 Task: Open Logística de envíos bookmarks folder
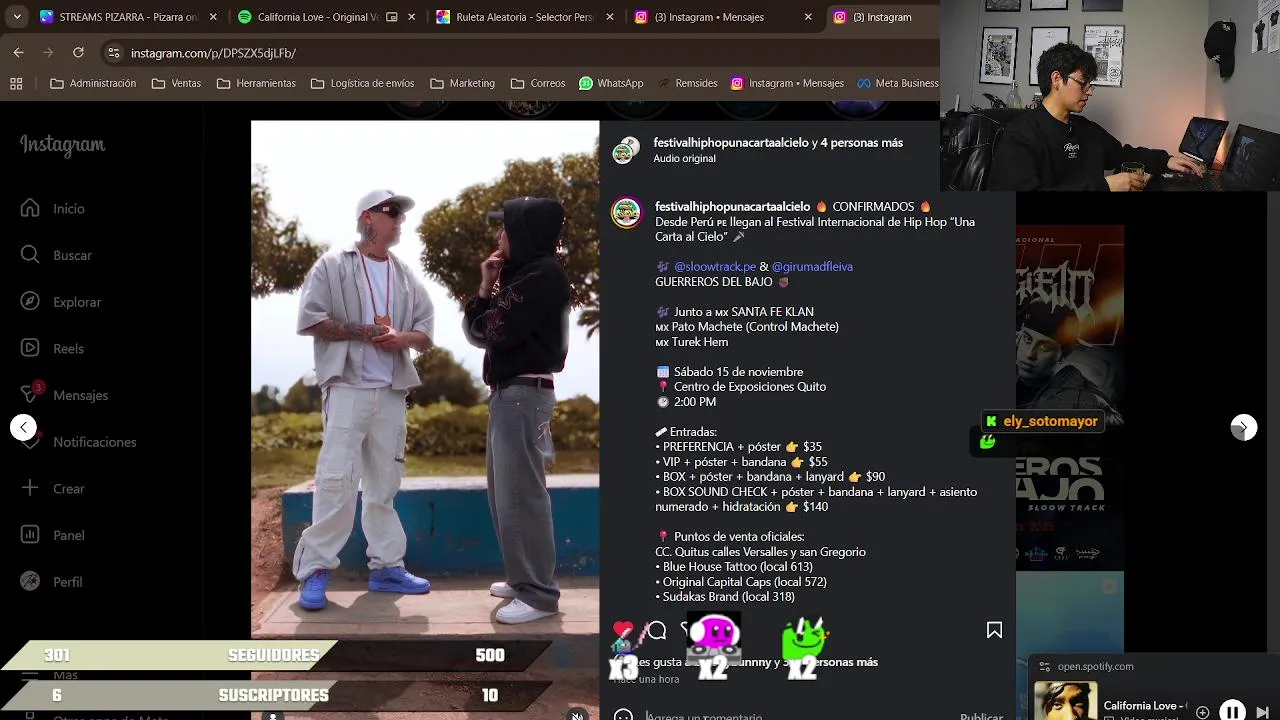(x=362, y=83)
